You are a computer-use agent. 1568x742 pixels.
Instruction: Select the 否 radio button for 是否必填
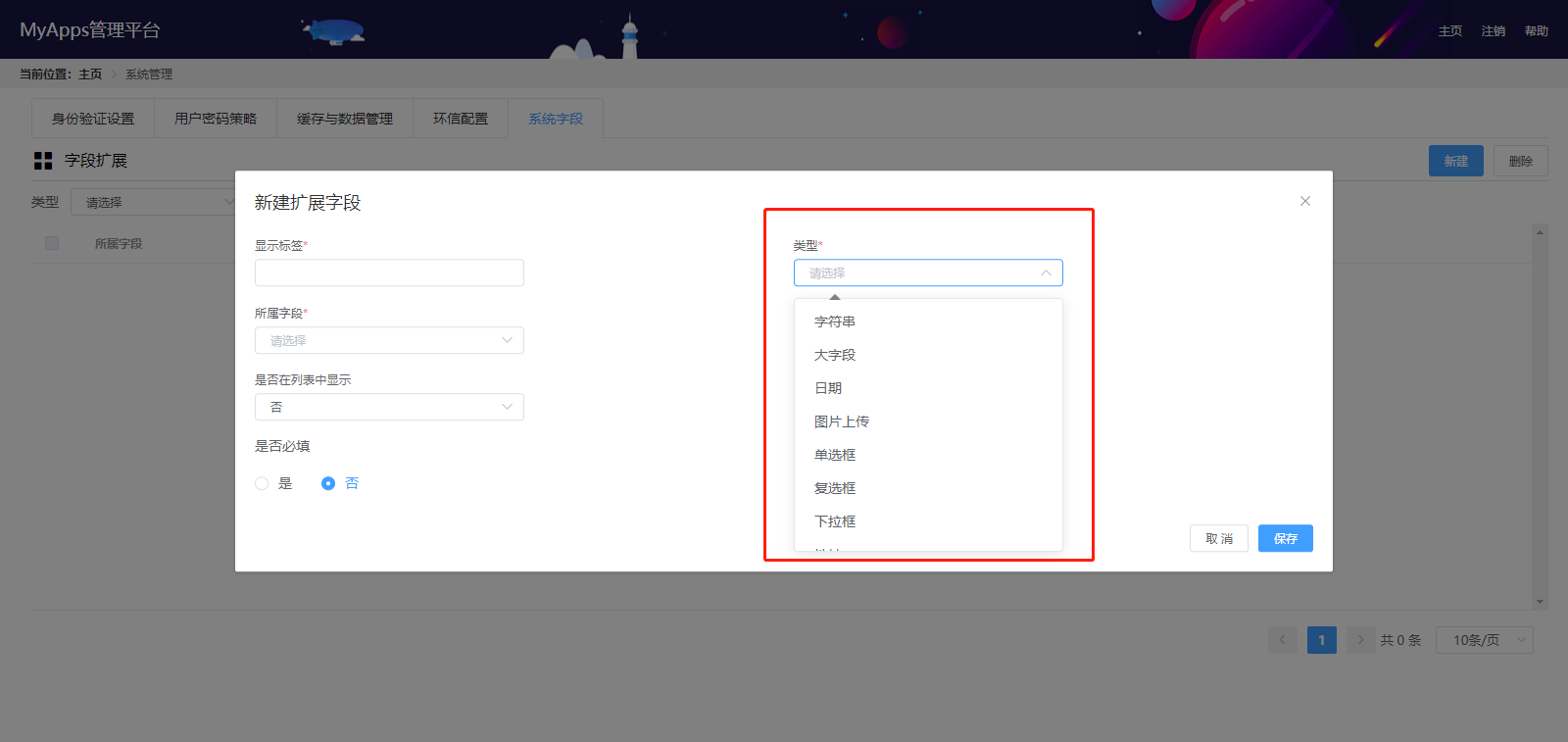[x=328, y=483]
